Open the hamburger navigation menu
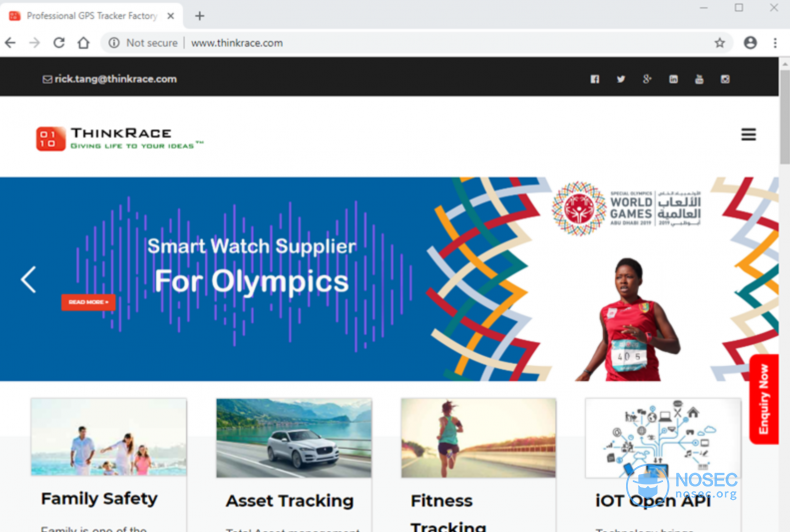Image resolution: width=790 pixels, height=532 pixels. click(x=748, y=135)
